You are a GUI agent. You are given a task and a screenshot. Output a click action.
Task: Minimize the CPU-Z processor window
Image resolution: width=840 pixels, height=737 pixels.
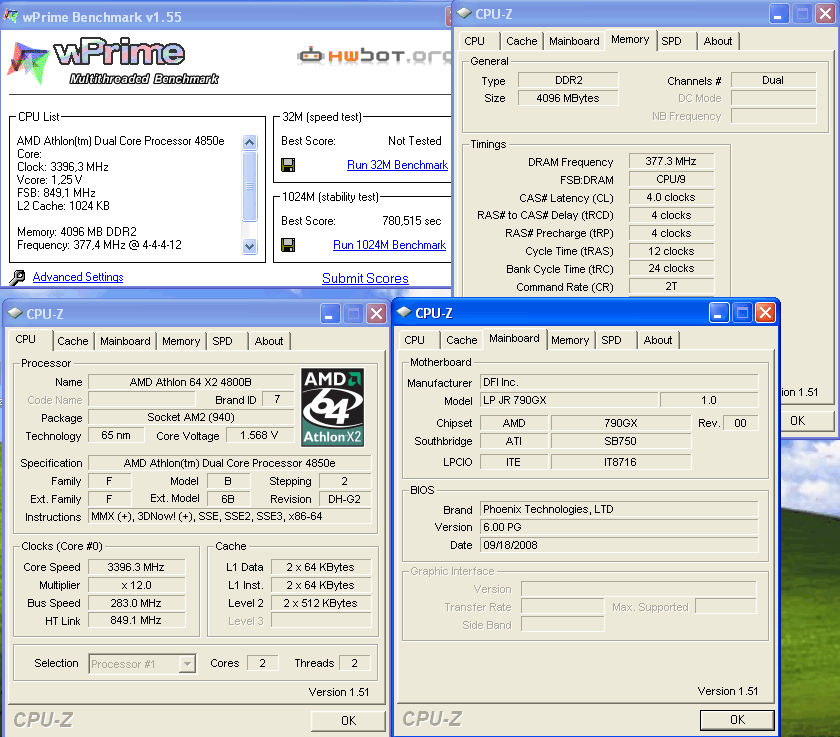coord(329,313)
